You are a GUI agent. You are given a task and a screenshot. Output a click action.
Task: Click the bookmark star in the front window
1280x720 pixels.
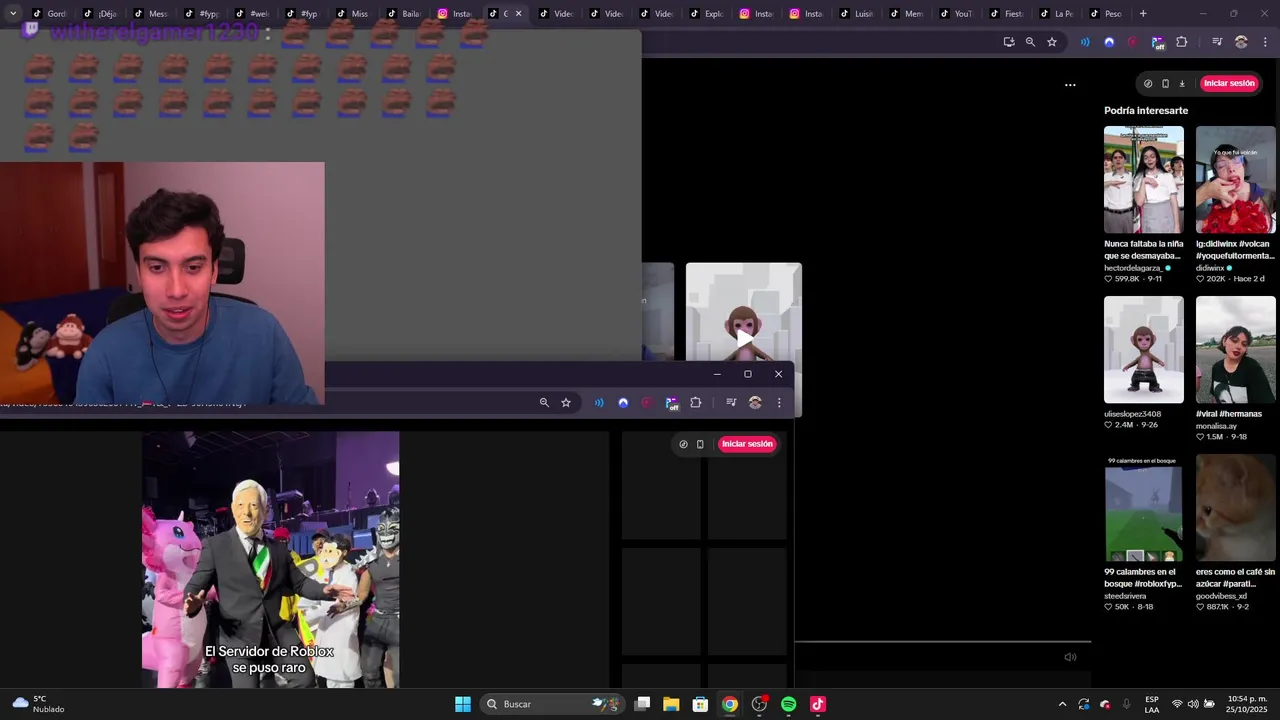(566, 402)
